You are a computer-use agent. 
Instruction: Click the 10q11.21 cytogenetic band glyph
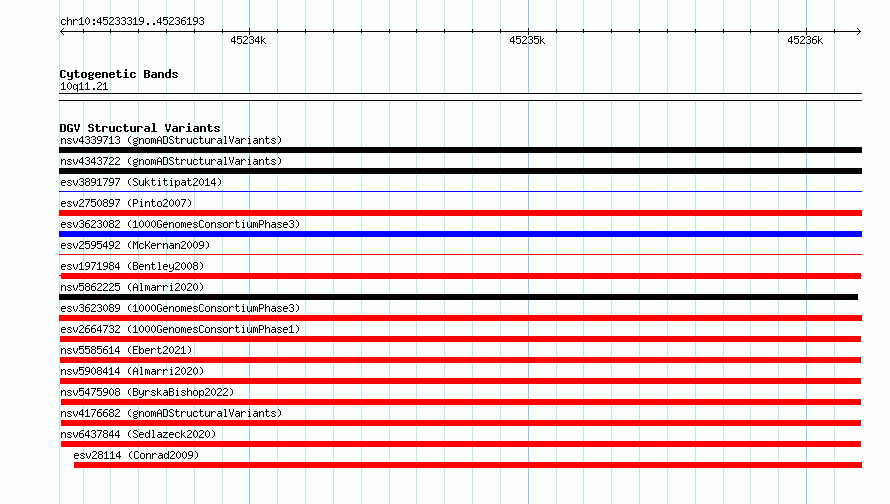point(460,97)
